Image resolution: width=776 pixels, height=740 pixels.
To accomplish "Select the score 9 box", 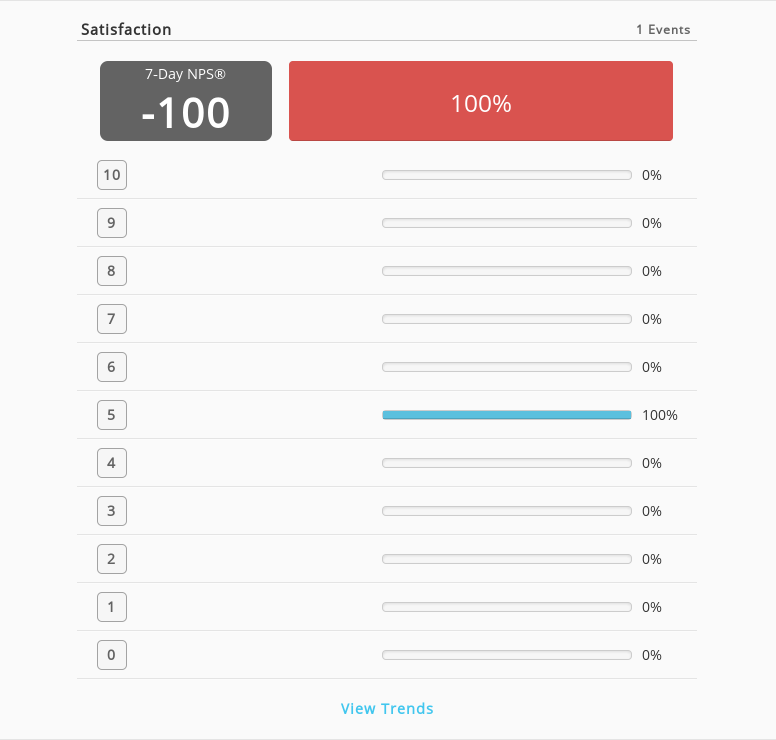I will click(112, 223).
